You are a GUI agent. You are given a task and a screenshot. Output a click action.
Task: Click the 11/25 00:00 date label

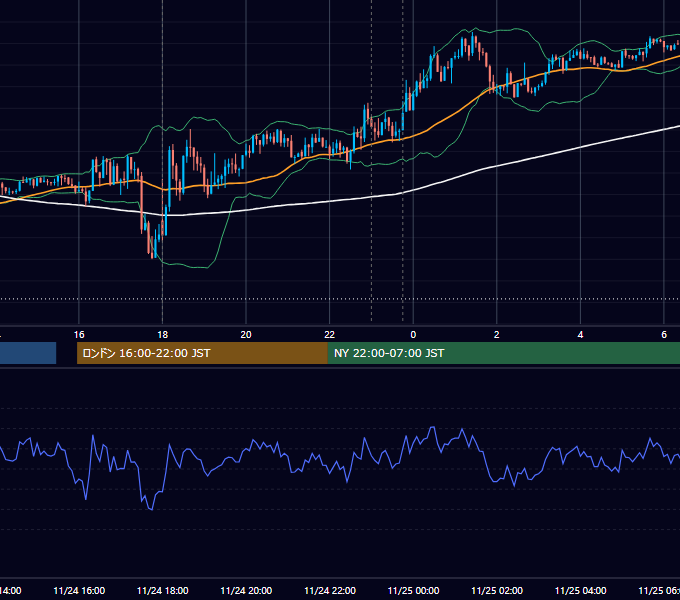[413, 591]
